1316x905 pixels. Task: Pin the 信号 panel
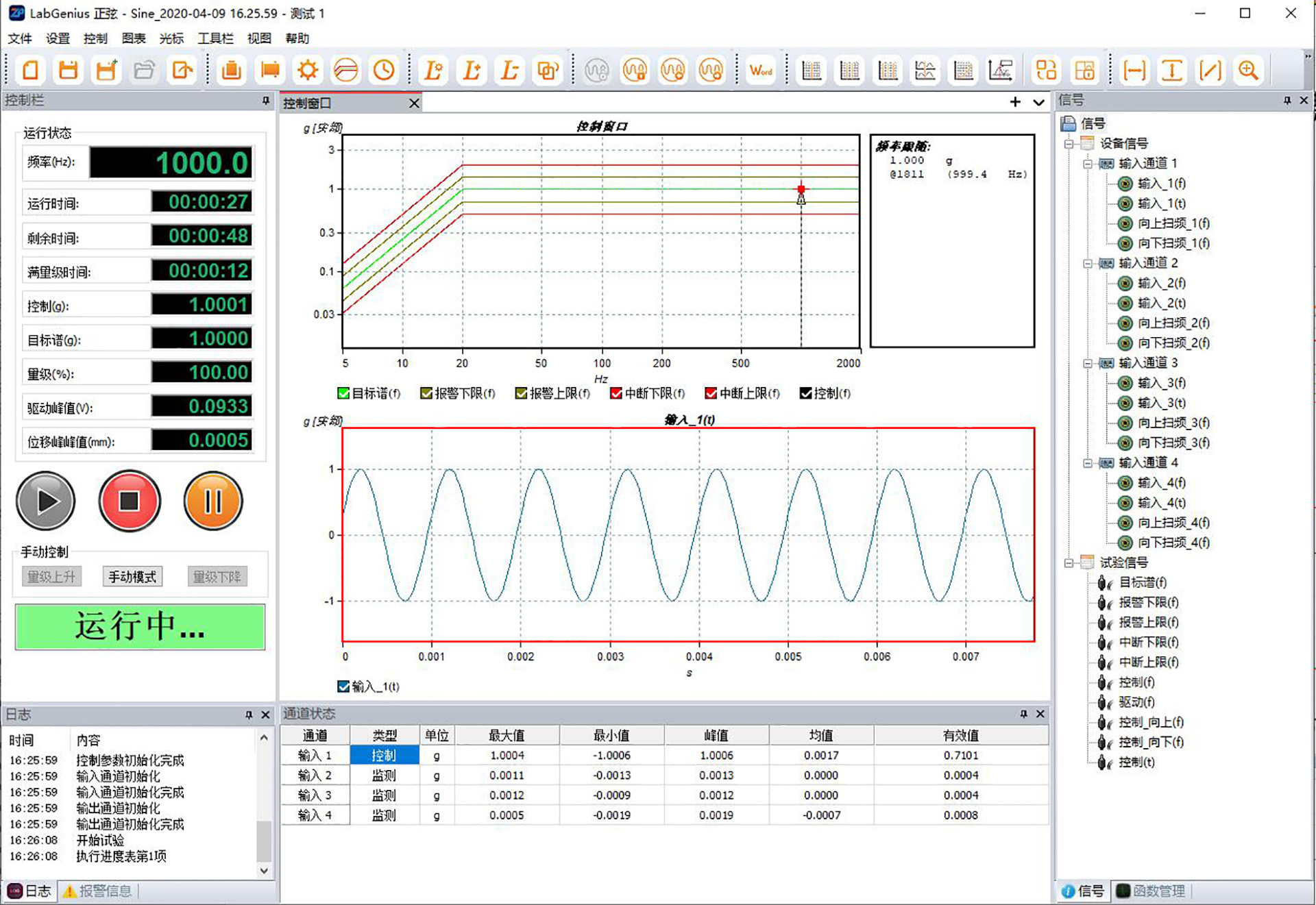point(1287,101)
